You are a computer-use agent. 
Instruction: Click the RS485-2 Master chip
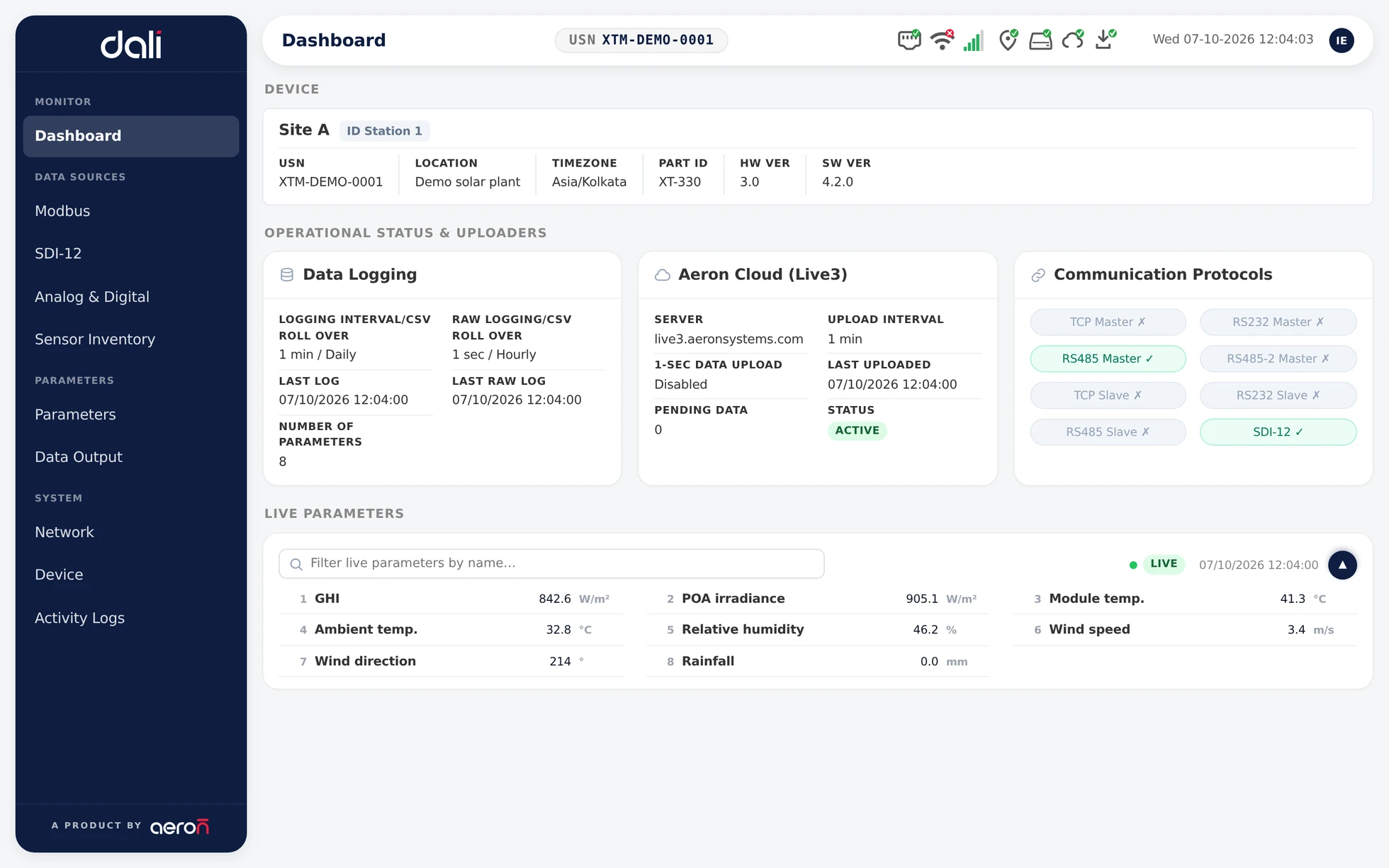pyautogui.click(x=1278, y=359)
